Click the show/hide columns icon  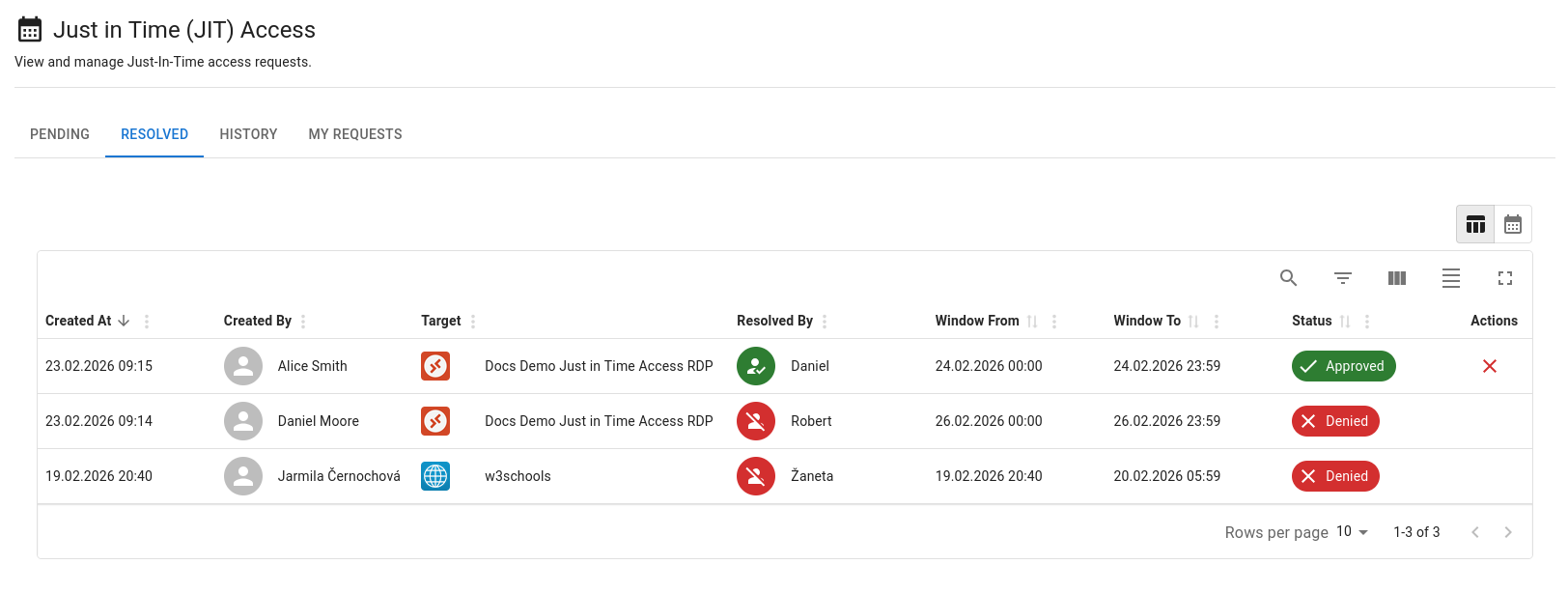pyautogui.click(x=1396, y=278)
